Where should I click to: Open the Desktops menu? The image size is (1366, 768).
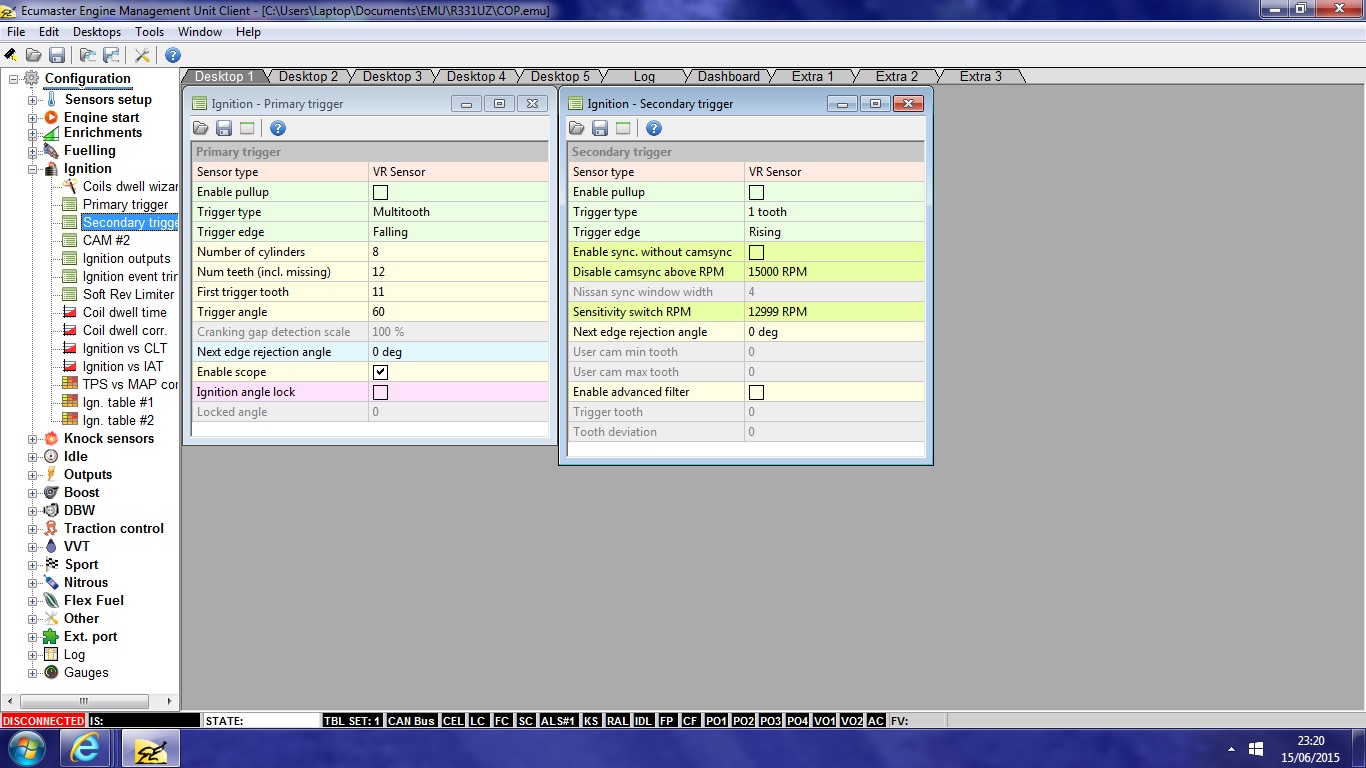click(x=97, y=32)
